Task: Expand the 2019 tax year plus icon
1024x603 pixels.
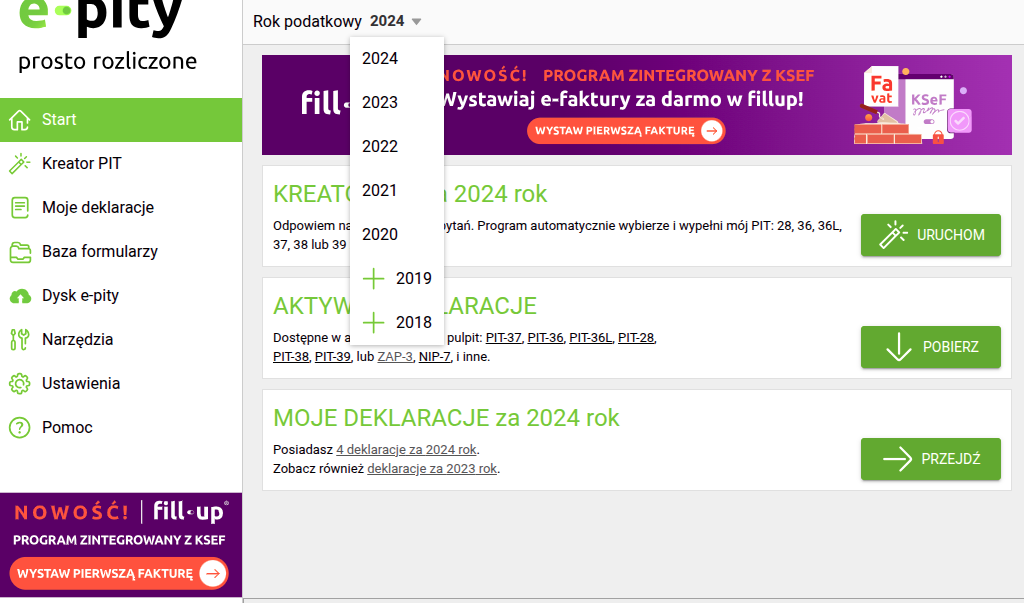Action: pyautogui.click(x=373, y=279)
